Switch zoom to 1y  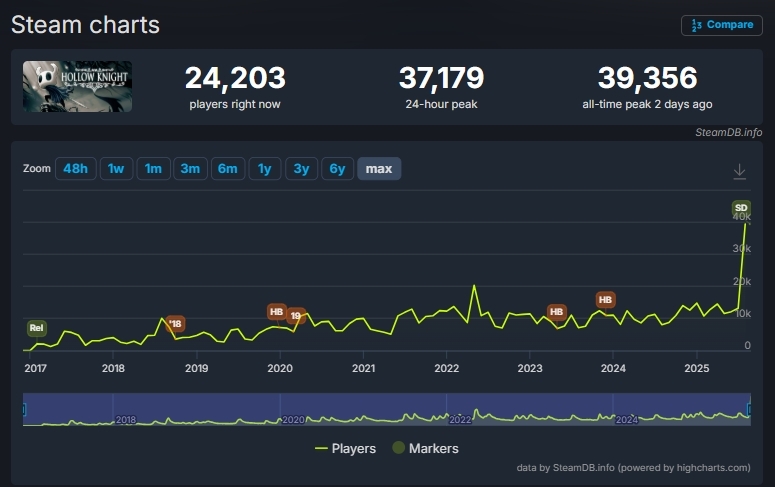[x=264, y=169]
